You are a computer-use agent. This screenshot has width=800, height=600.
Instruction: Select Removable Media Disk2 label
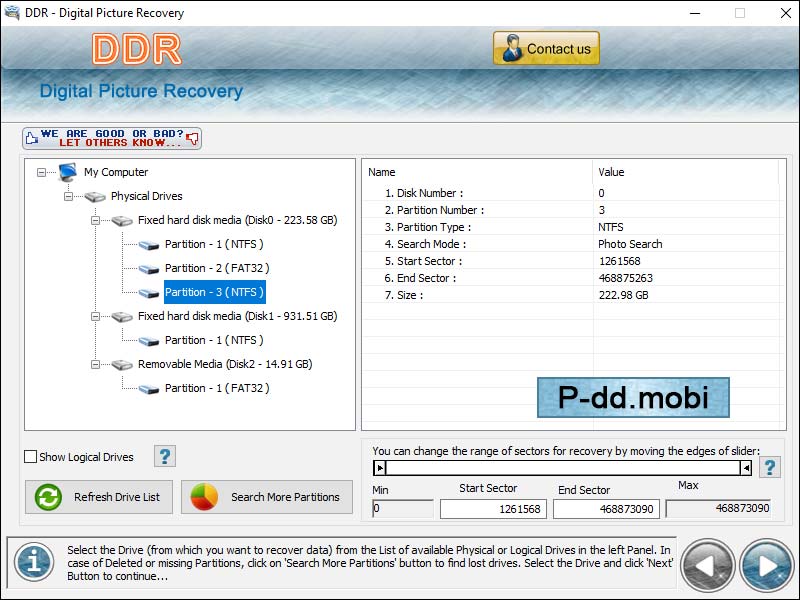point(225,364)
